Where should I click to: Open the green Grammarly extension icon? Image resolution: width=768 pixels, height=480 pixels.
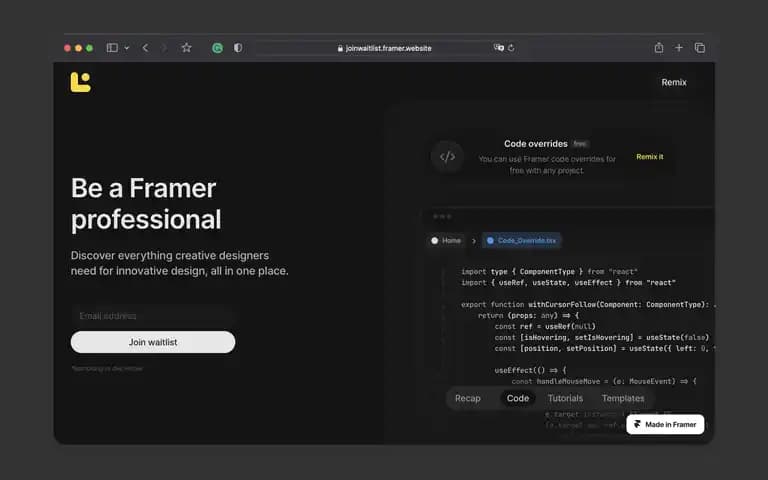click(x=217, y=48)
